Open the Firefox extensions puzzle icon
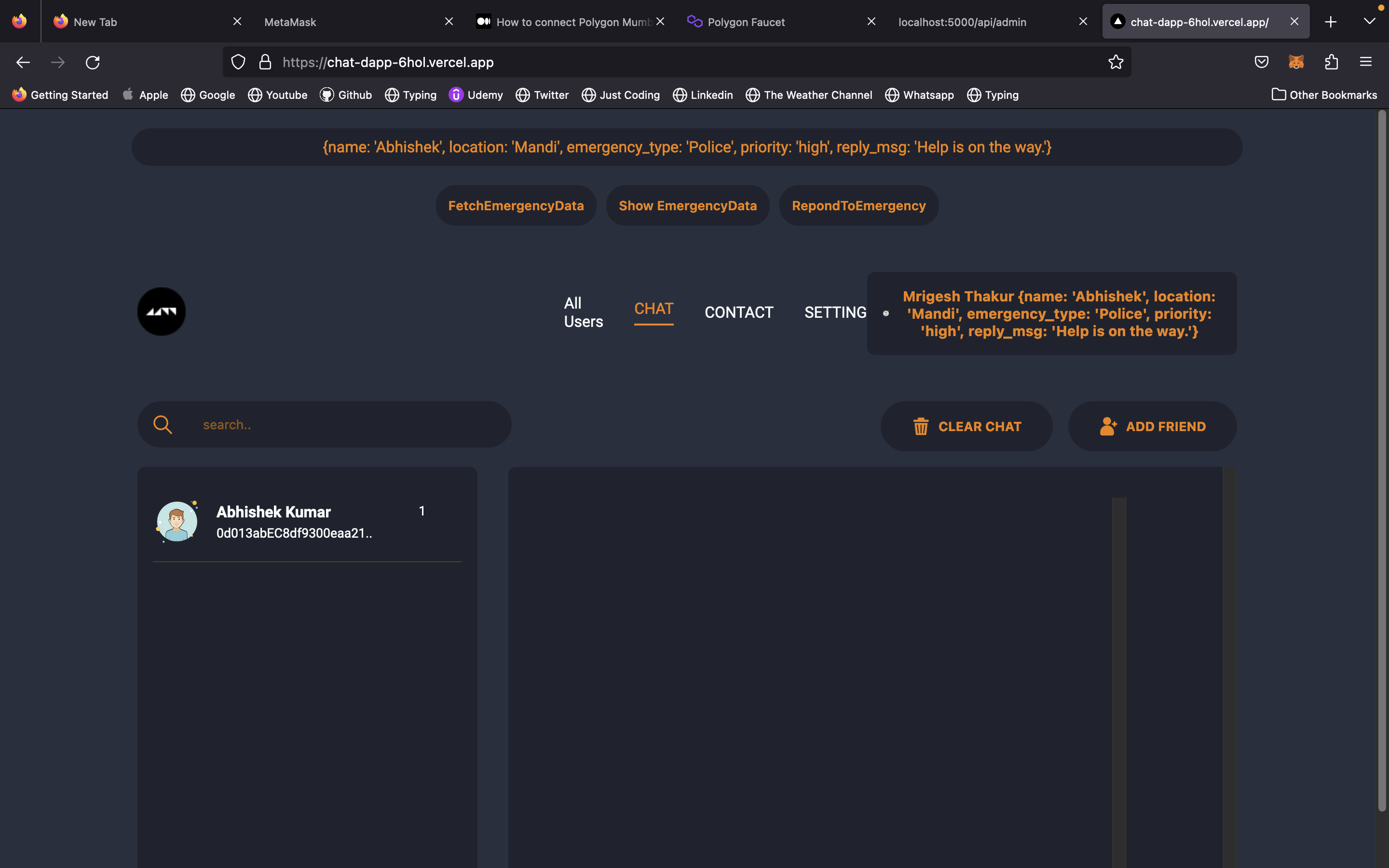 (1331, 62)
